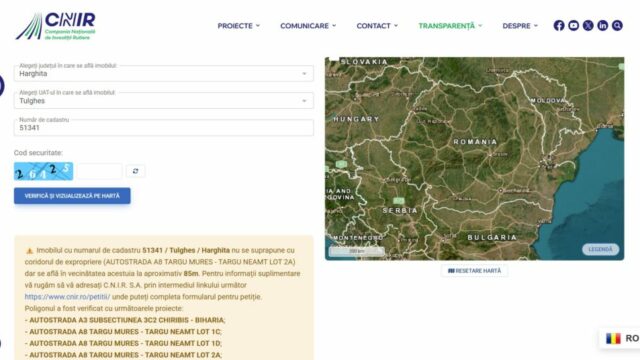Open the CNIR Facebook page icon
640x360 pixels.
[559, 26]
